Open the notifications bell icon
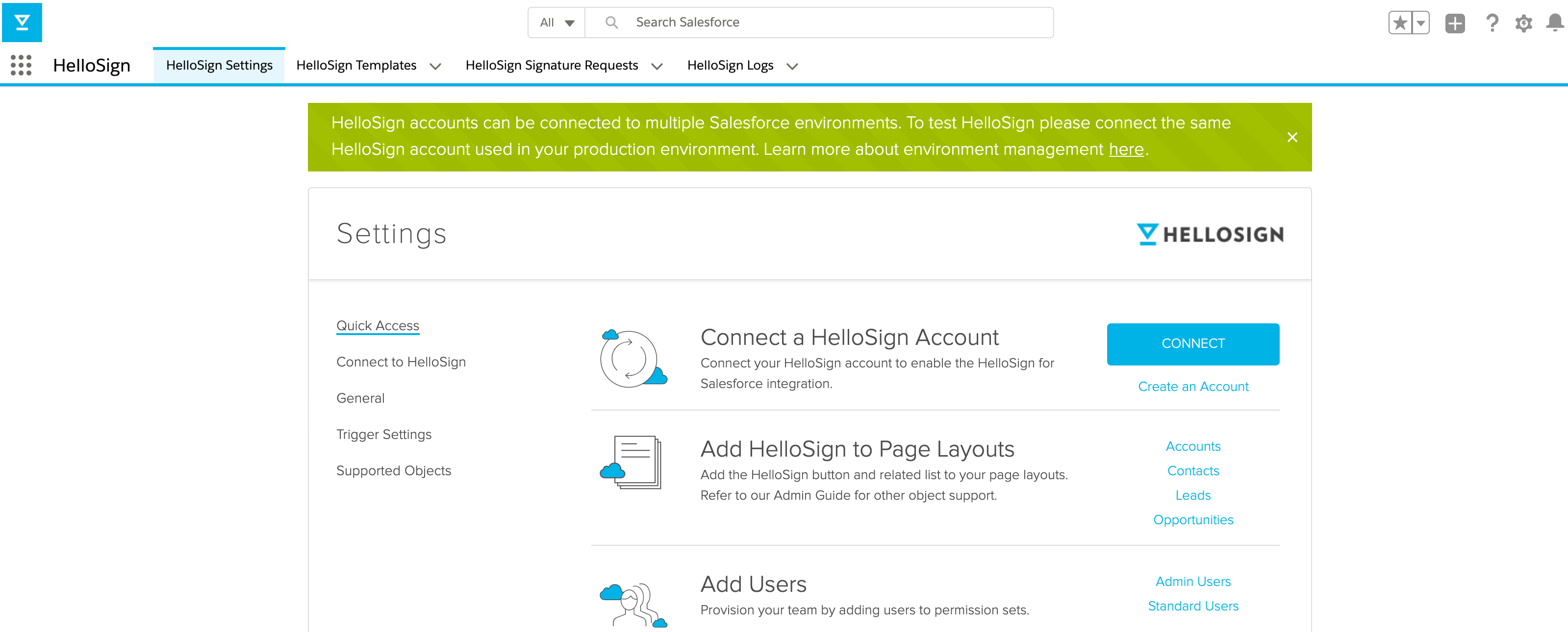 [x=1555, y=23]
